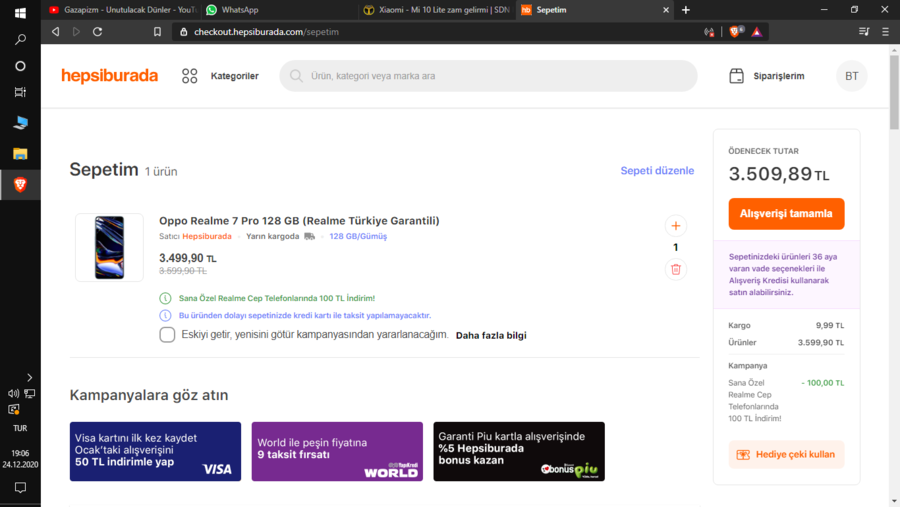Open Task View on taskbar

pos(20,92)
